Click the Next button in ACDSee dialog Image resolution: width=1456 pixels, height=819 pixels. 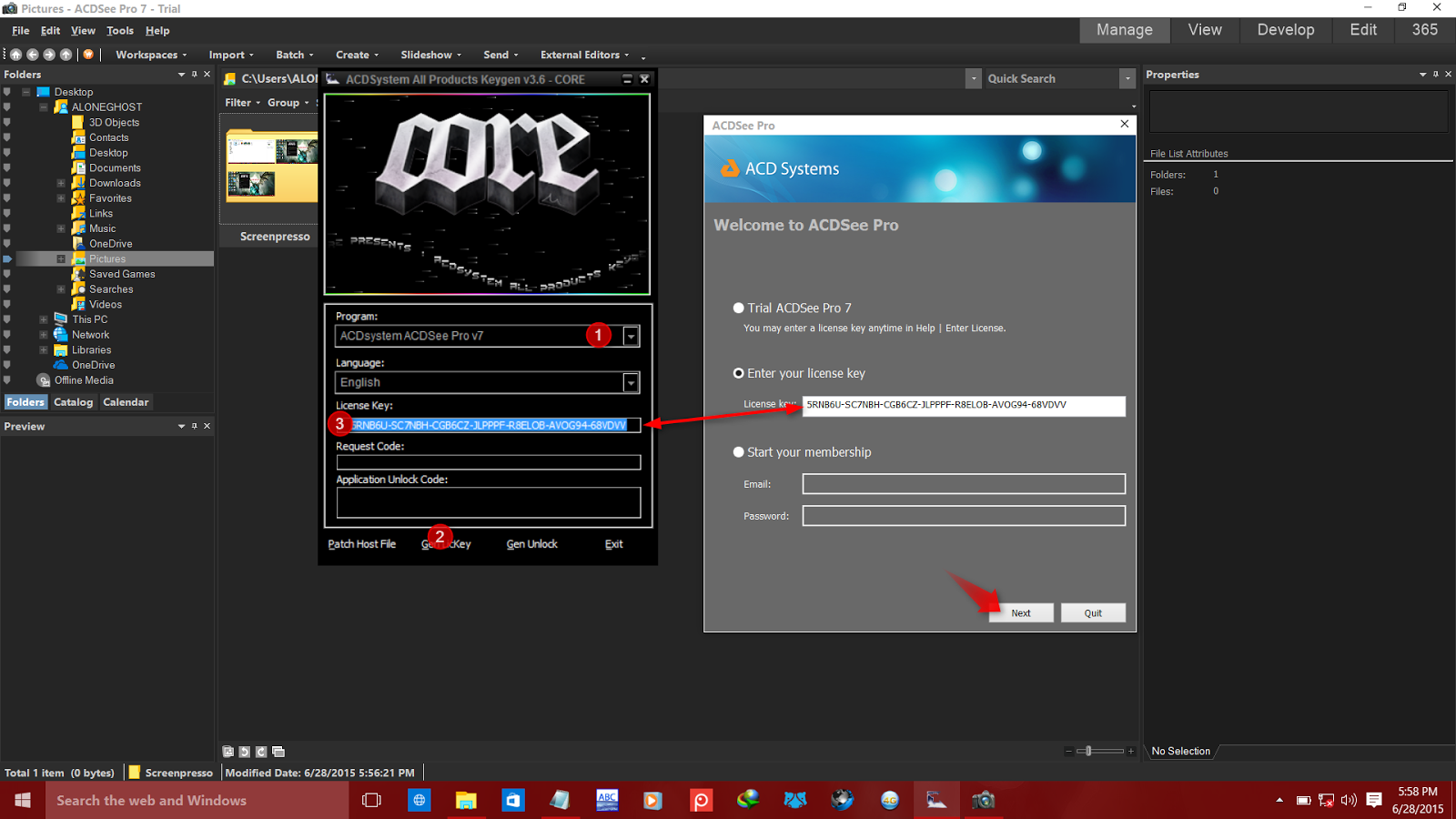click(1021, 613)
